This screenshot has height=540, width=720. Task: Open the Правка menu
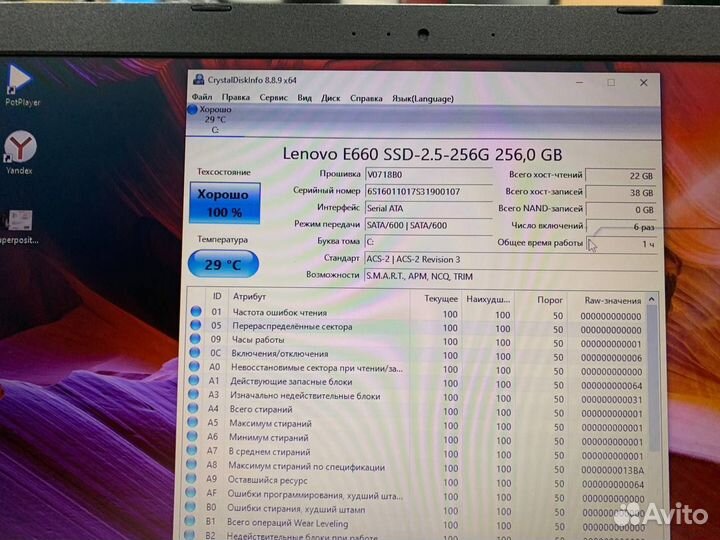[236, 97]
